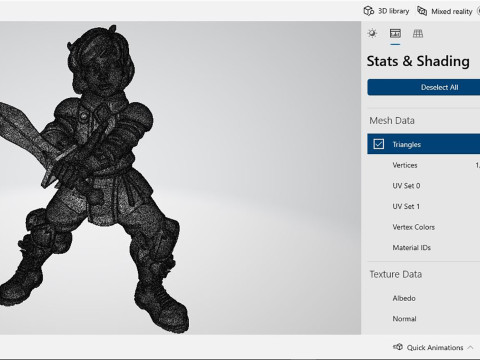Click the 3D library cube icon
The width and height of the screenshot is (480, 360).
tap(369, 11)
